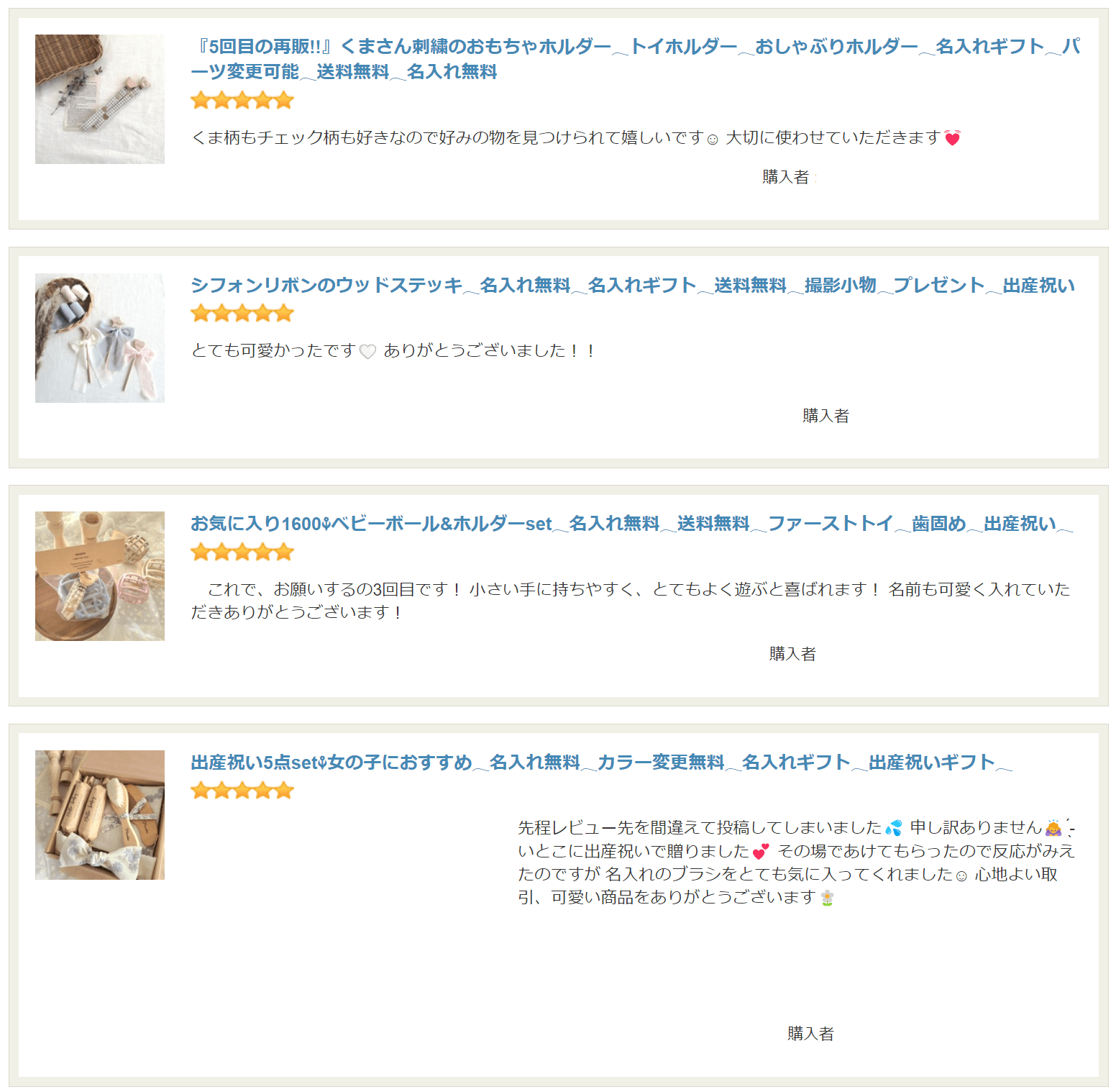
Task: Open the くまさん刺繍のおもちゃホルダー product link
Action: tap(636, 59)
